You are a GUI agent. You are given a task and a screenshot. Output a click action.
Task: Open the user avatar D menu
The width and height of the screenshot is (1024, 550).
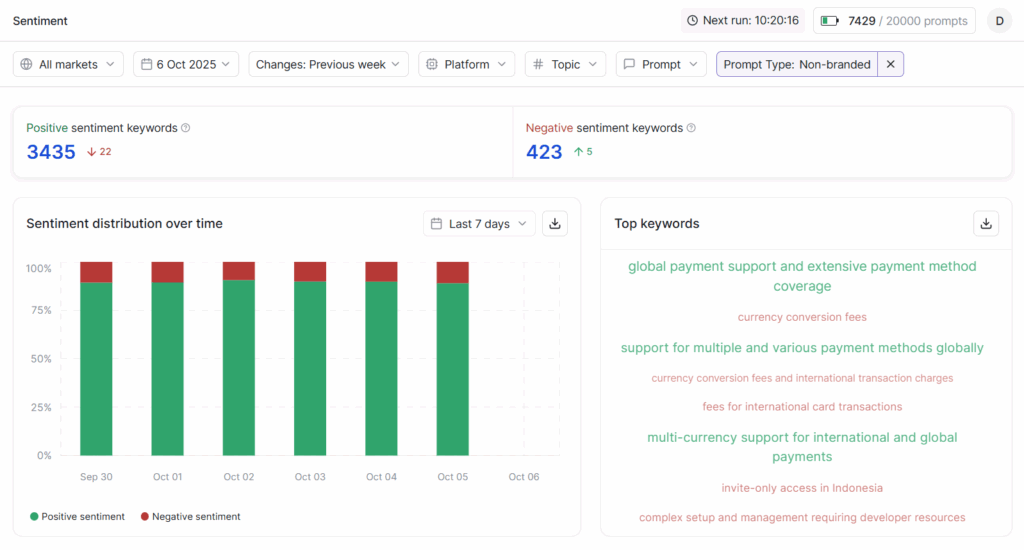click(x=999, y=21)
